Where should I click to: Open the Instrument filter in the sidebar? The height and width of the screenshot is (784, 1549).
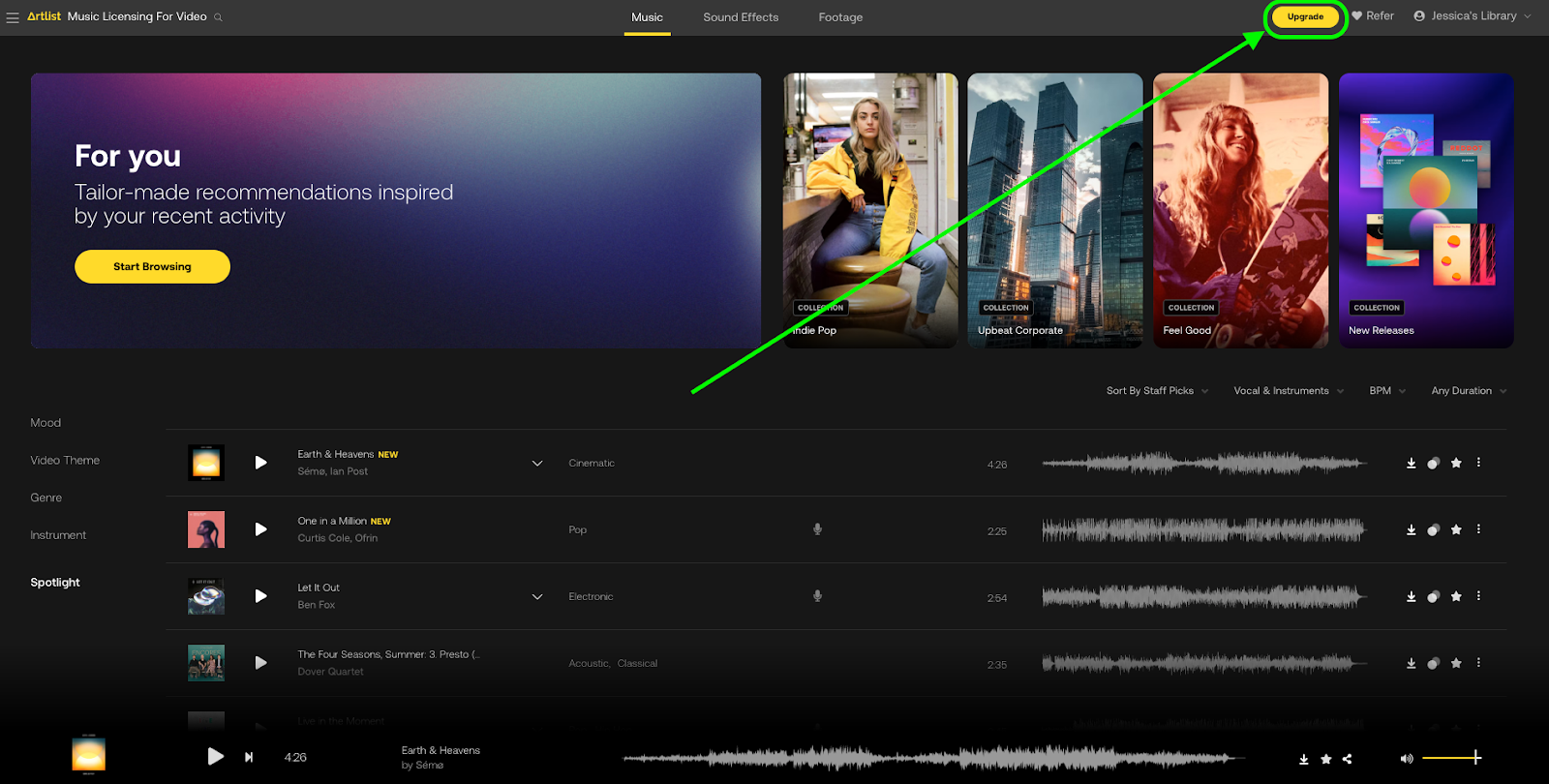(58, 535)
